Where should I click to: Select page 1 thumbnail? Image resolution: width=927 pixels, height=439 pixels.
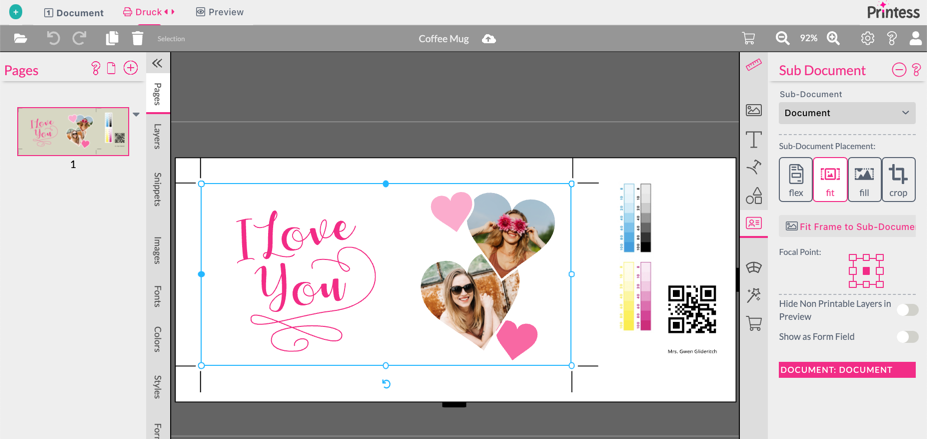73,131
